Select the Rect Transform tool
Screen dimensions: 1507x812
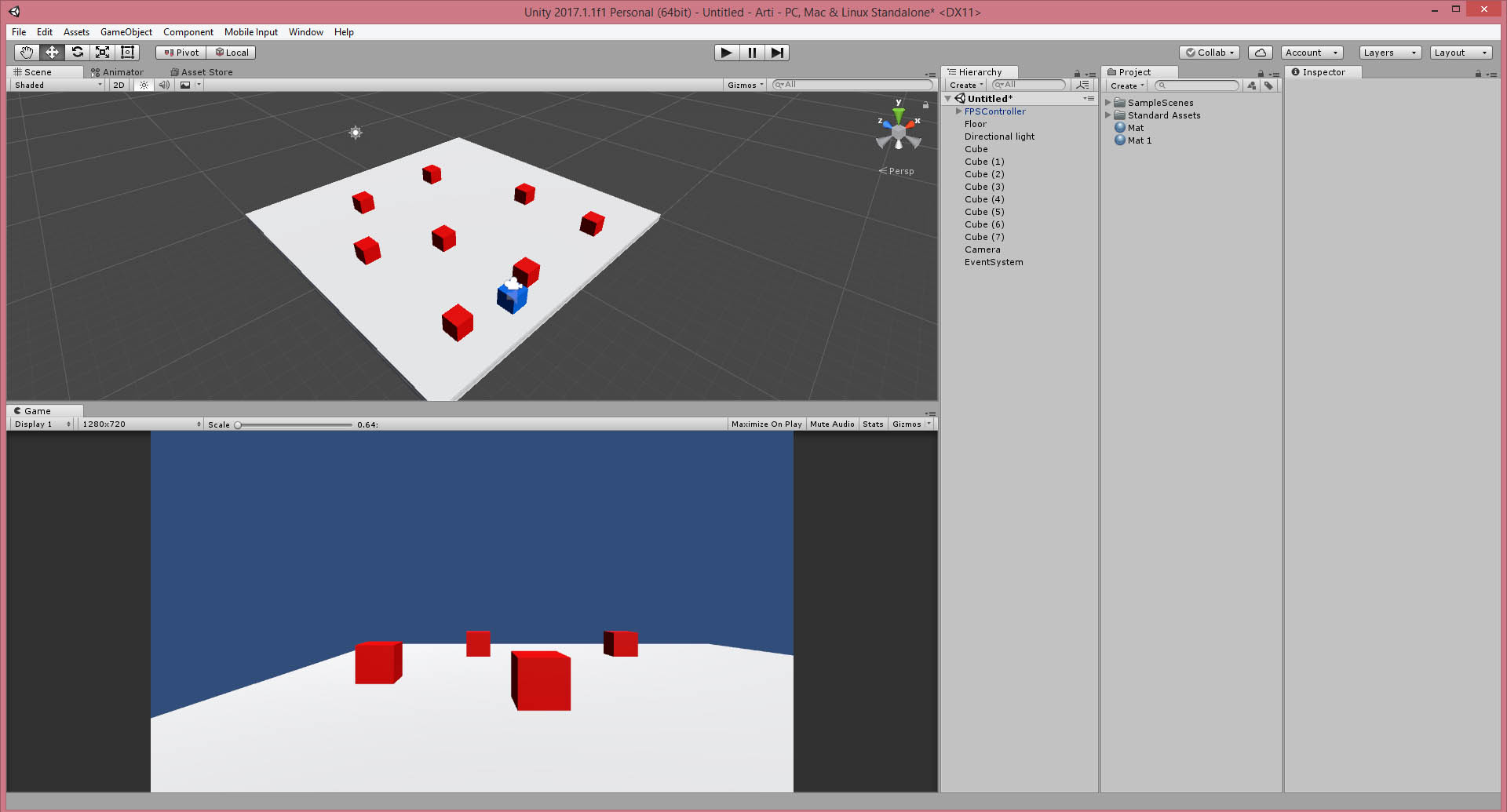pos(127,53)
